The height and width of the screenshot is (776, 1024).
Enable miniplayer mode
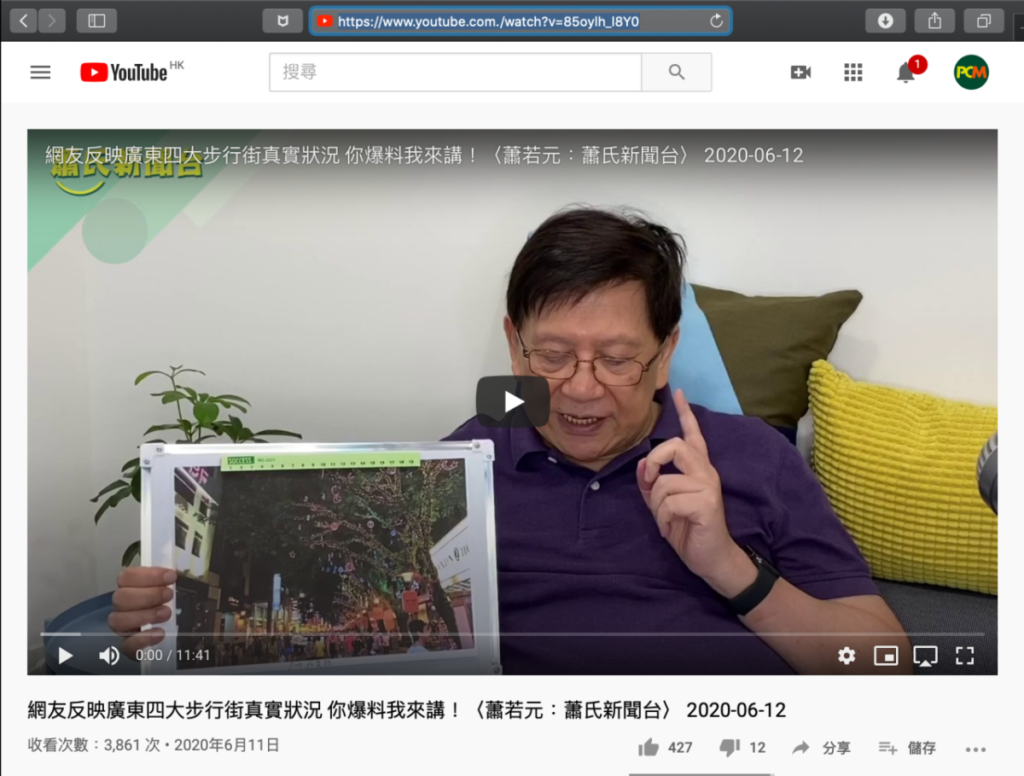pyautogui.click(x=886, y=655)
